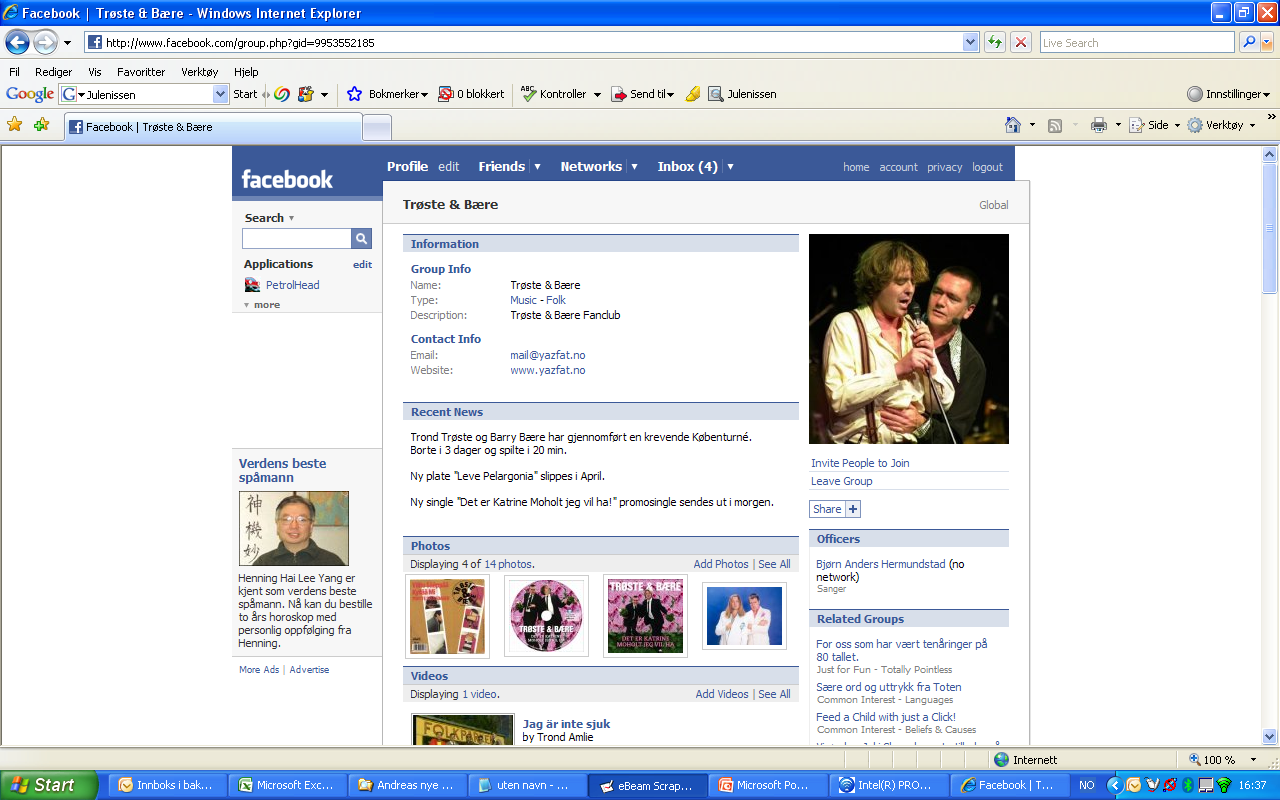Click the mail@yazfat.no email link

(x=548, y=355)
